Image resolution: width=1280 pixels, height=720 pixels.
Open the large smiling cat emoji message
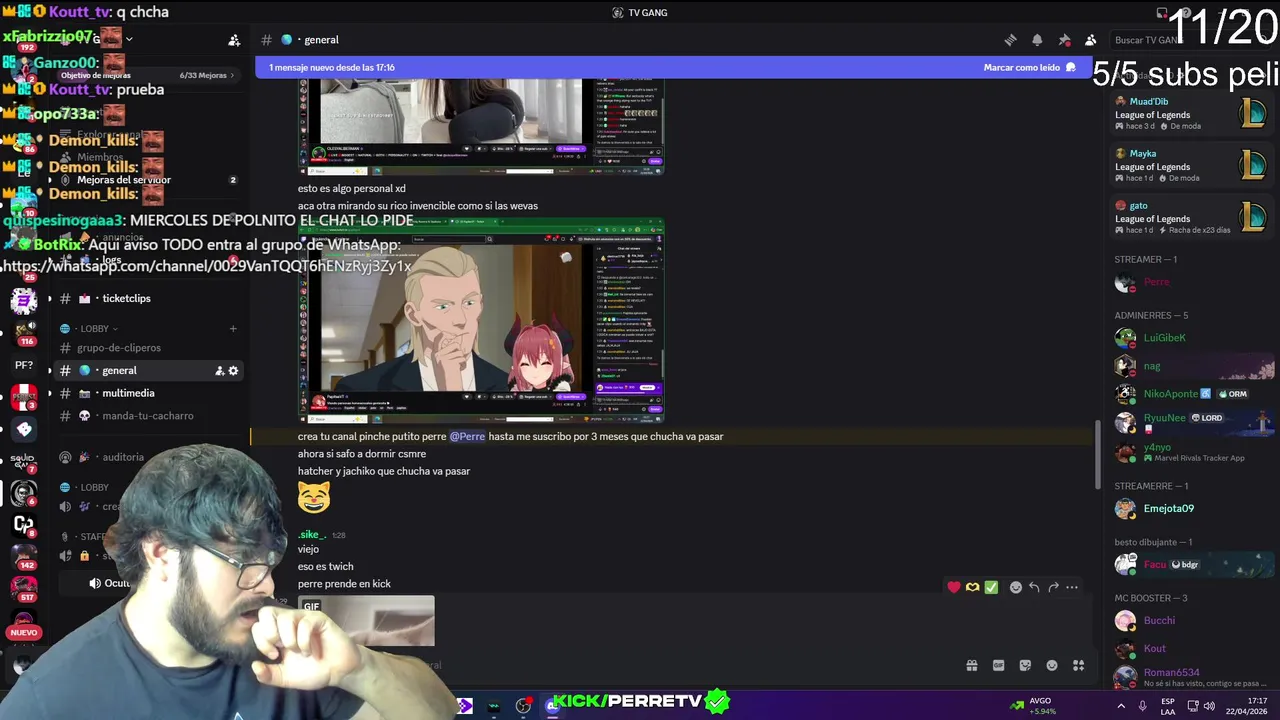(x=314, y=497)
